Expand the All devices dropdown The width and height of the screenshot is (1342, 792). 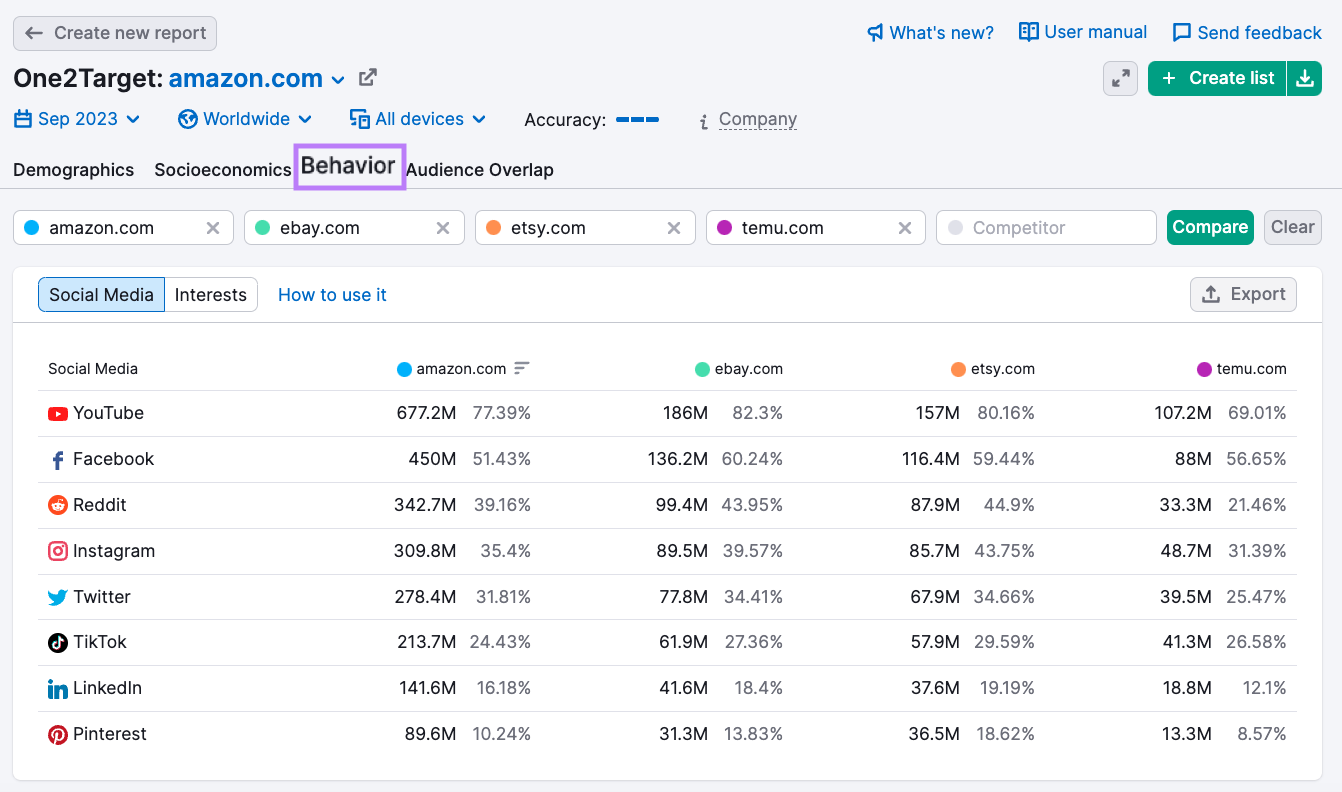(x=418, y=118)
